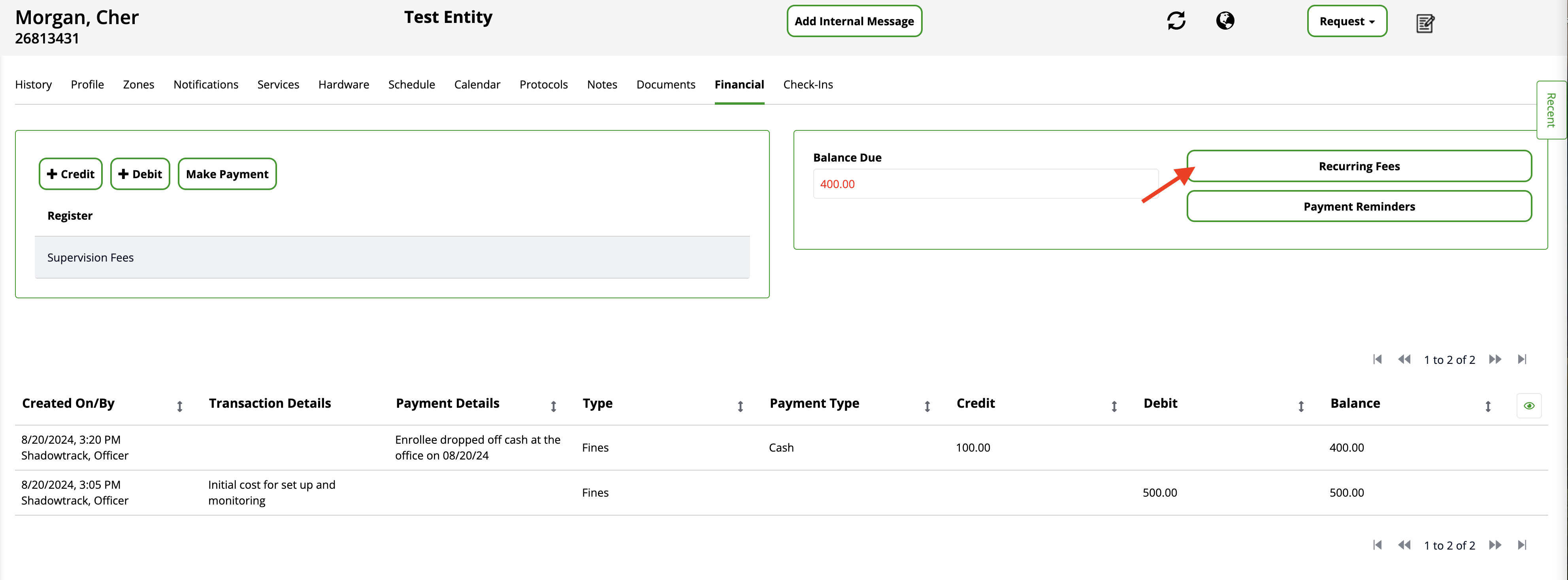
Task: Sort by Debit column
Action: pyautogui.click(x=1301, y=406)
